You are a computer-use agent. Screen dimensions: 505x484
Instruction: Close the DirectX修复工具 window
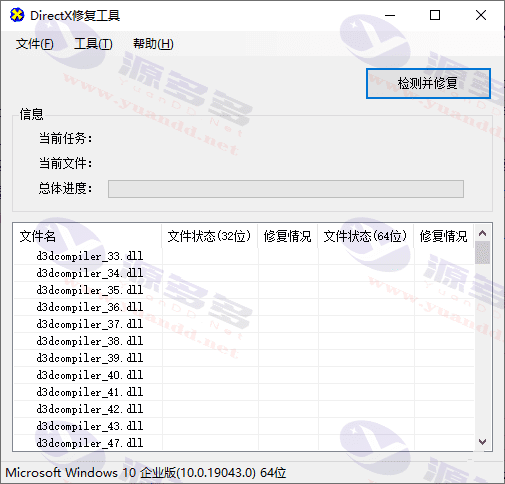pos(481,15)
